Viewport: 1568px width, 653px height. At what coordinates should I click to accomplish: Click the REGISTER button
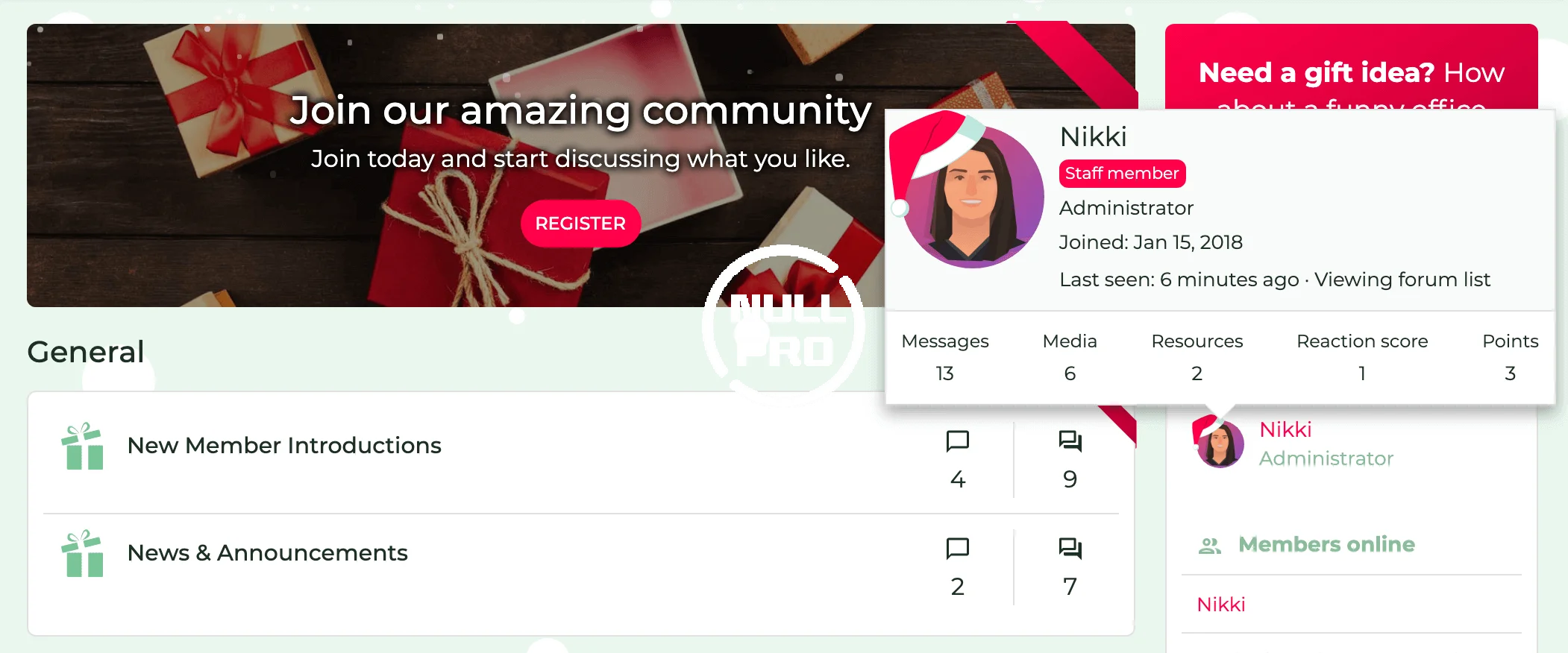(x=580, y=224)
